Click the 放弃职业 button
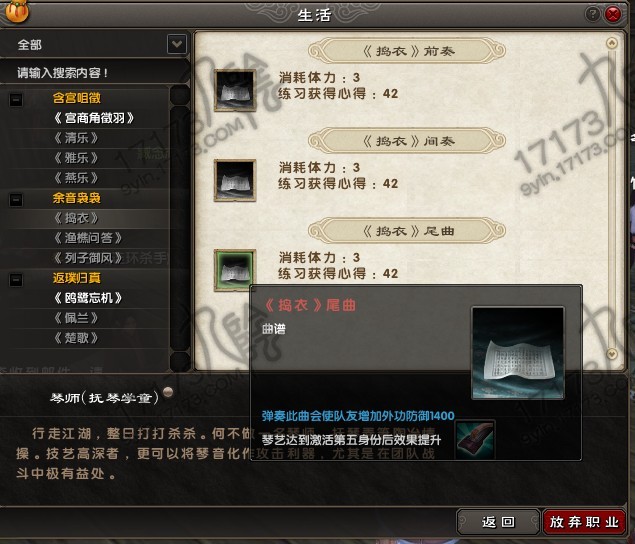Screen dimensions: 635x544 (x=584, y=522)
